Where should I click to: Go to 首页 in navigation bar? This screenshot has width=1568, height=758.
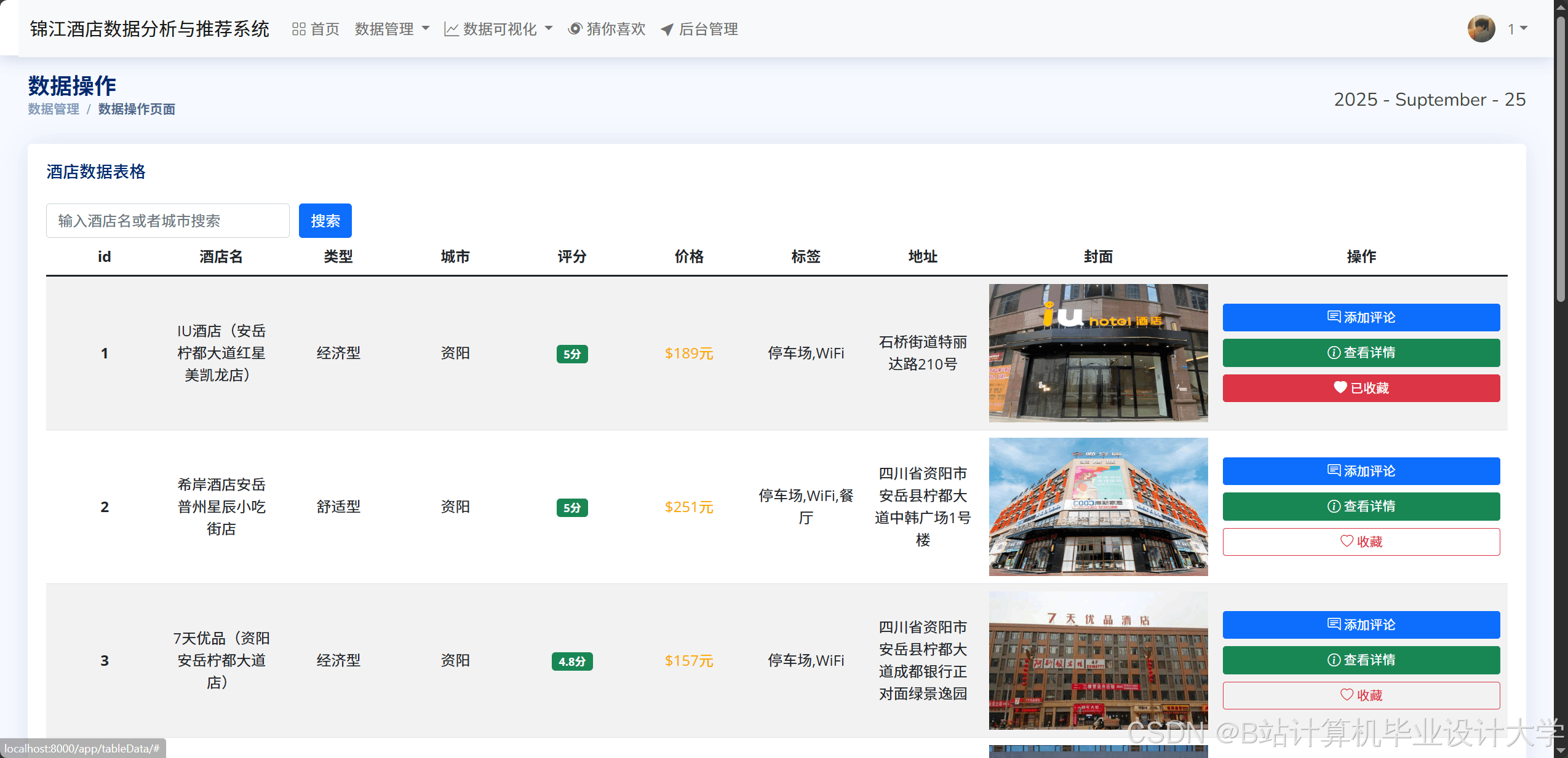click(324, 29)
